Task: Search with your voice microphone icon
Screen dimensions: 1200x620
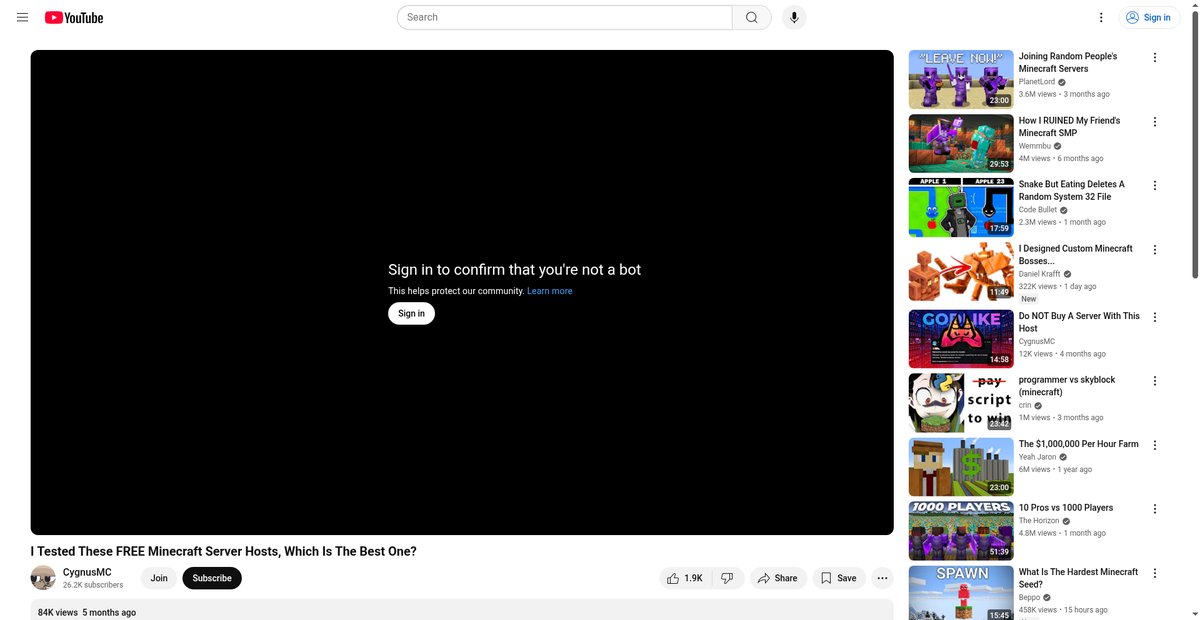Action: coord(794,17)
